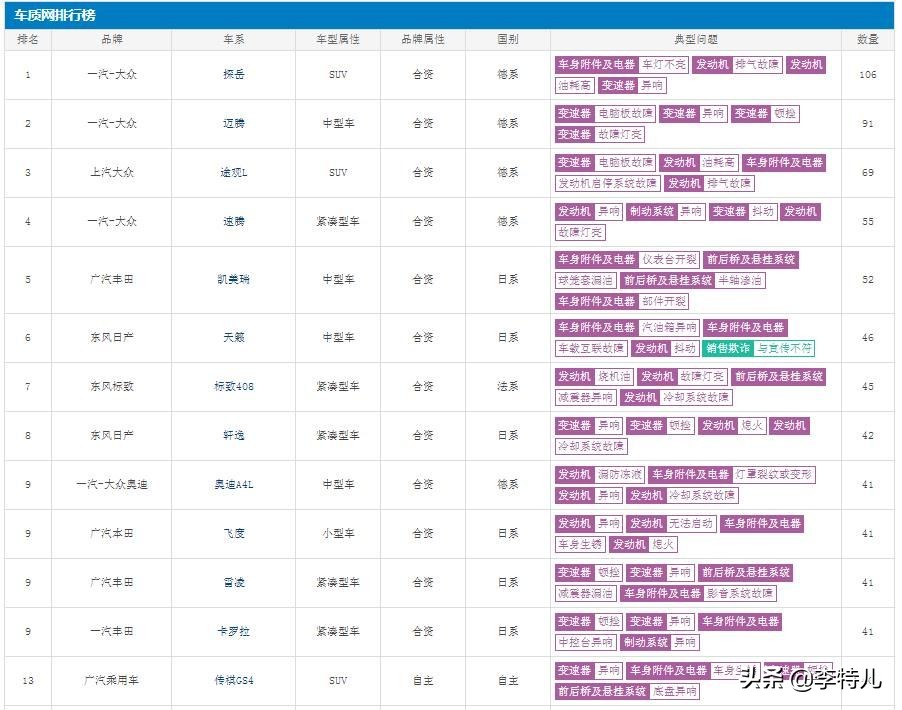Click the 品牌 column header
Viewport: 902px width, 710px height.
coord(112,39)
